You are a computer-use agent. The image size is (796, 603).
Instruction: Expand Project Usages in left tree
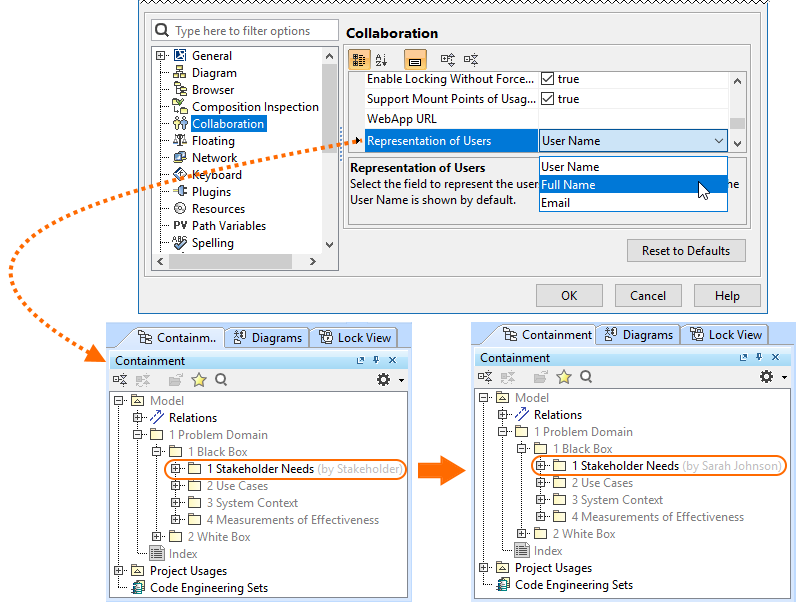click(118, 571)
